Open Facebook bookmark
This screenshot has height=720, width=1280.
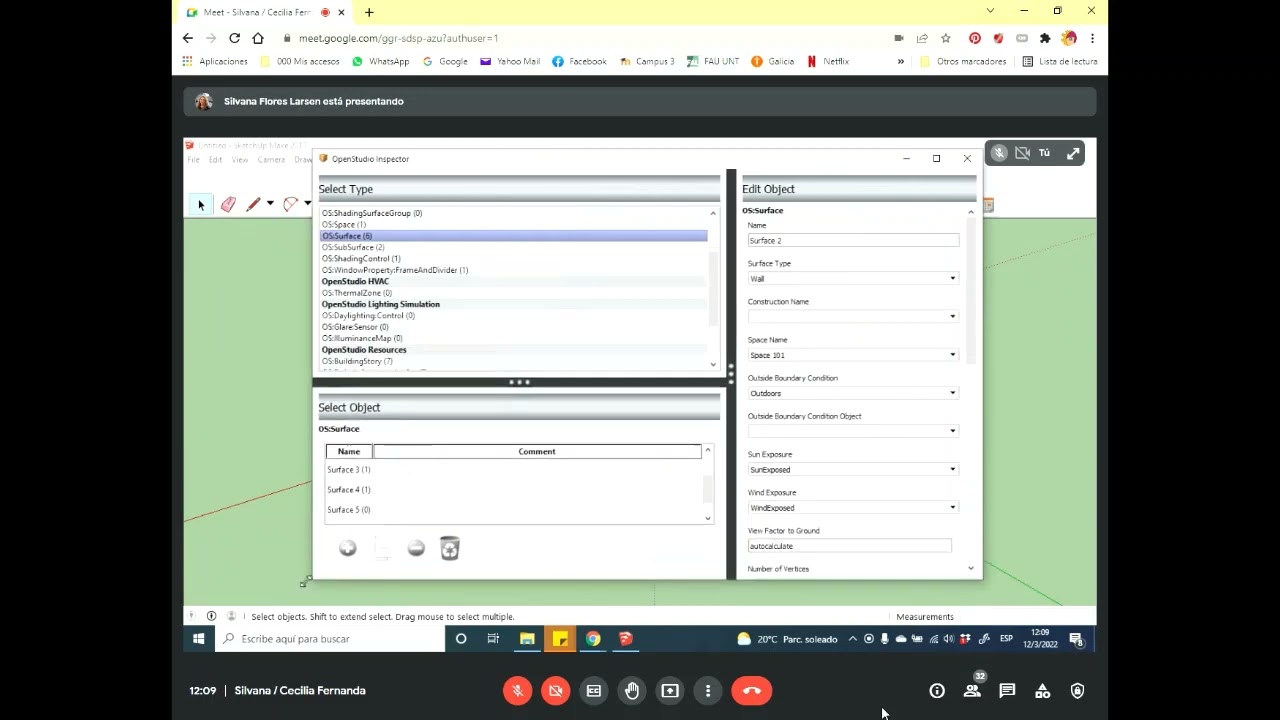pyautogui.click(x=580, y=61)
